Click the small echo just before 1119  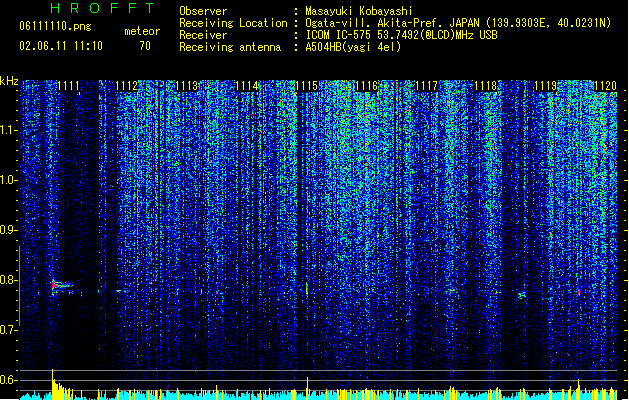[x=521, y=296]
